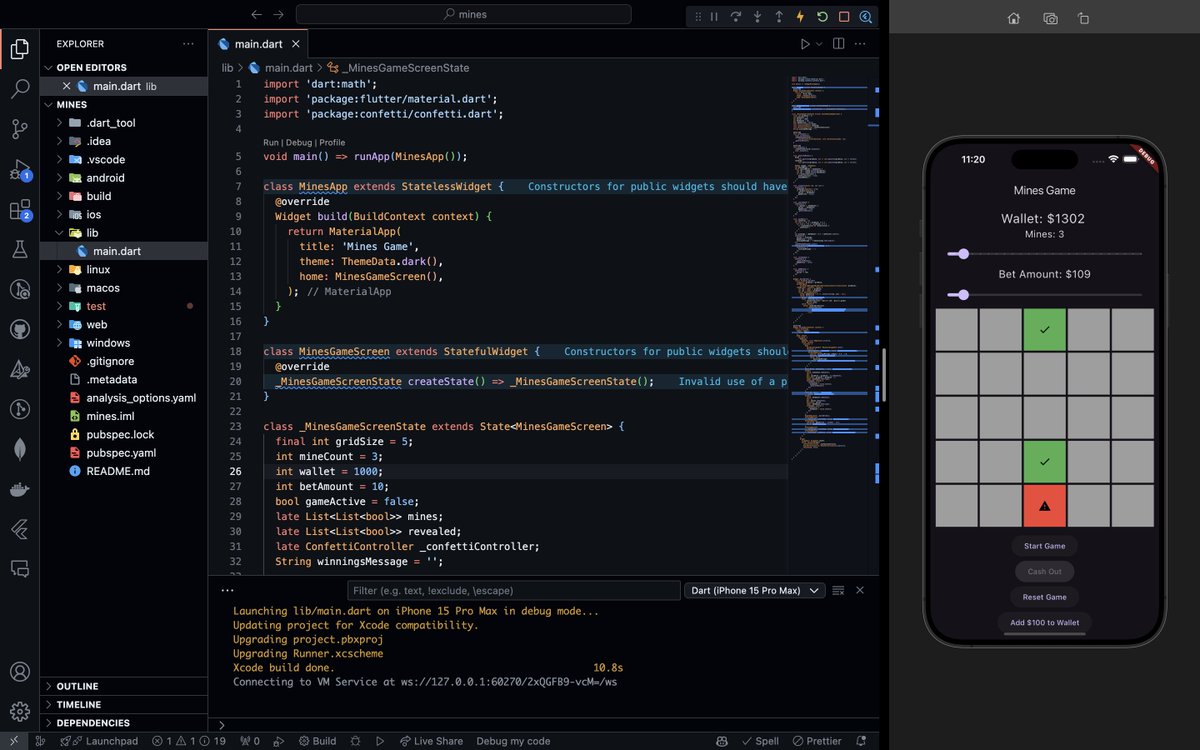
Task: Tap Add $100 to Wallet button
Action: [1044, 622]
